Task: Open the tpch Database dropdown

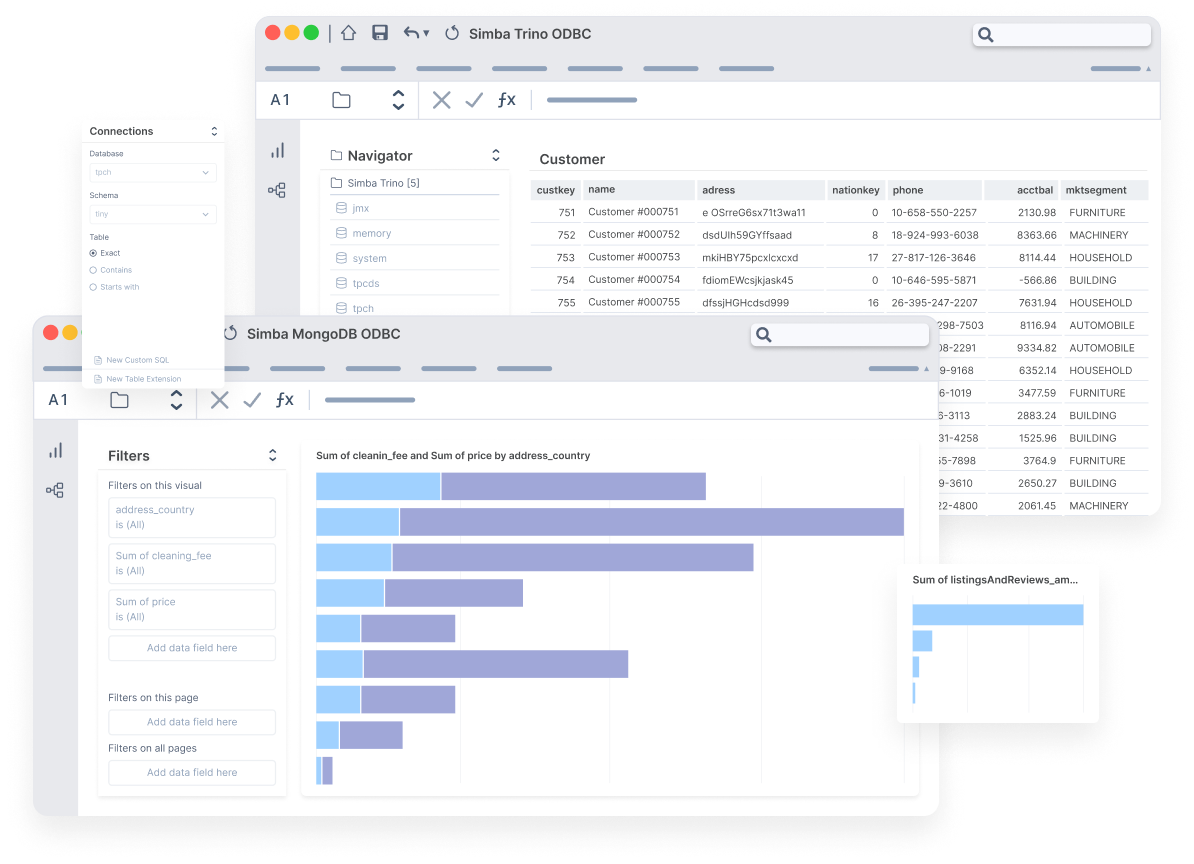Action: click(x=152, y=172)
